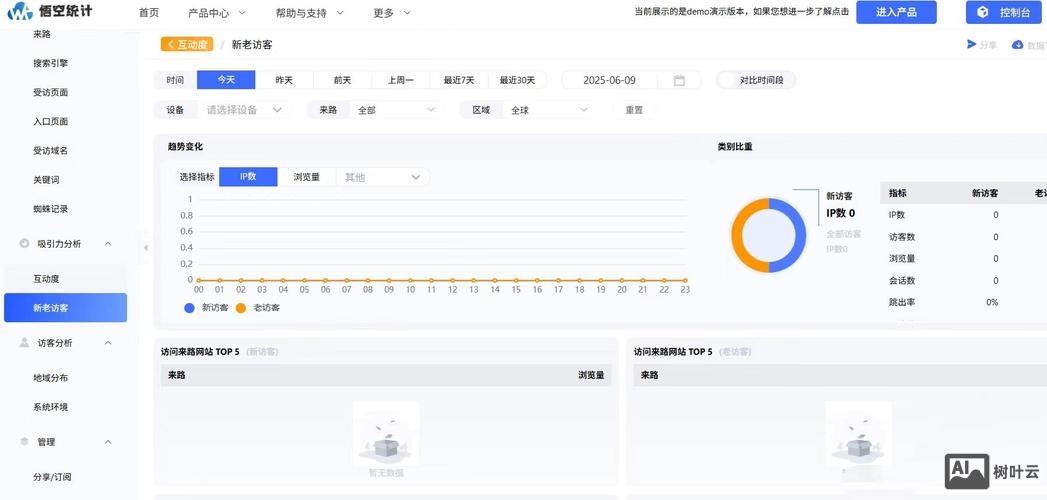Click the 跳出率 row label

pyautogui.click(x=902, y=302)
